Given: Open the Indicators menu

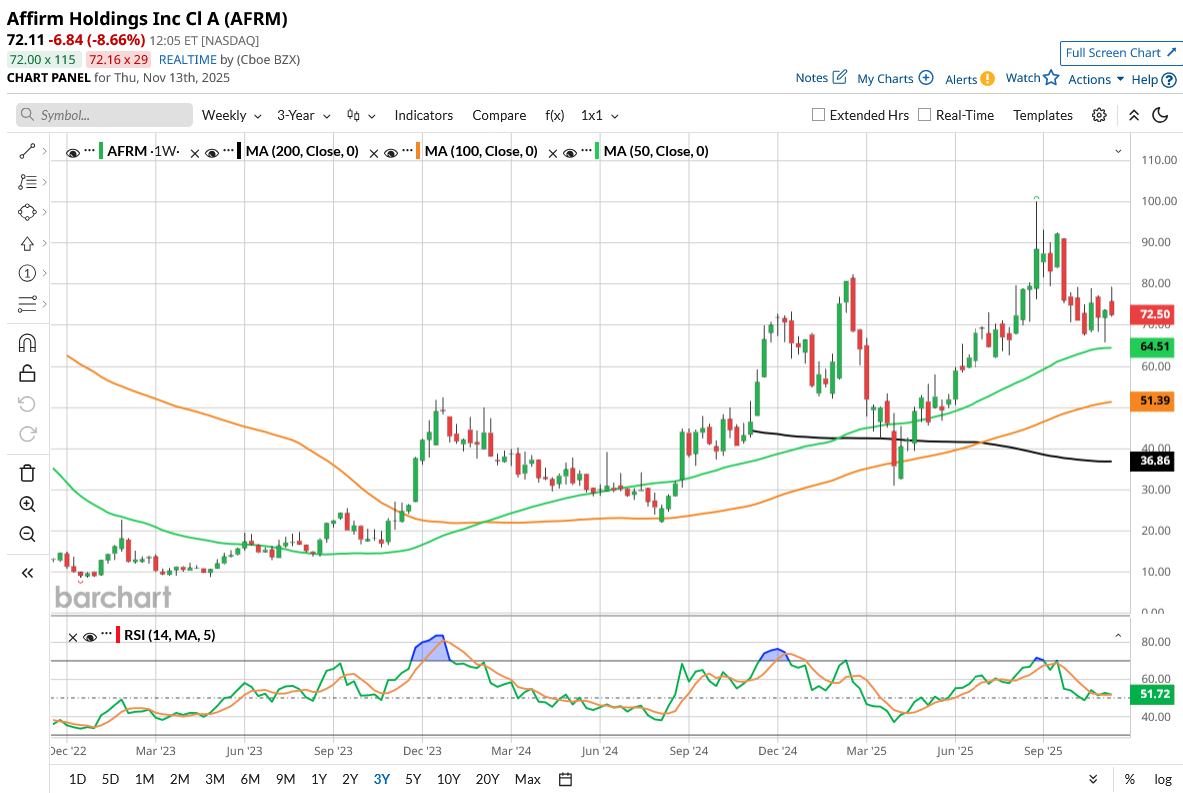Looking at the screenshot, I should (x=423, y=115).
